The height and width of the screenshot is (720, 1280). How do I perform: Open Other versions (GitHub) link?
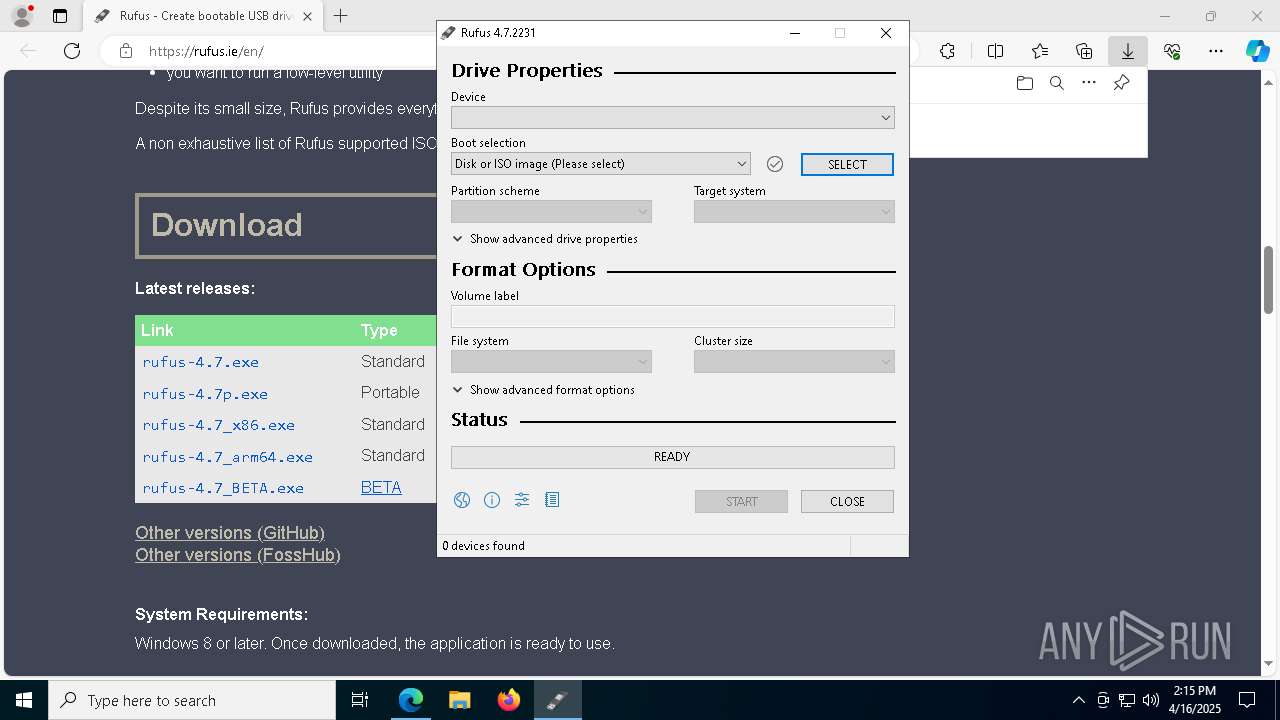[x=230, y=533]
